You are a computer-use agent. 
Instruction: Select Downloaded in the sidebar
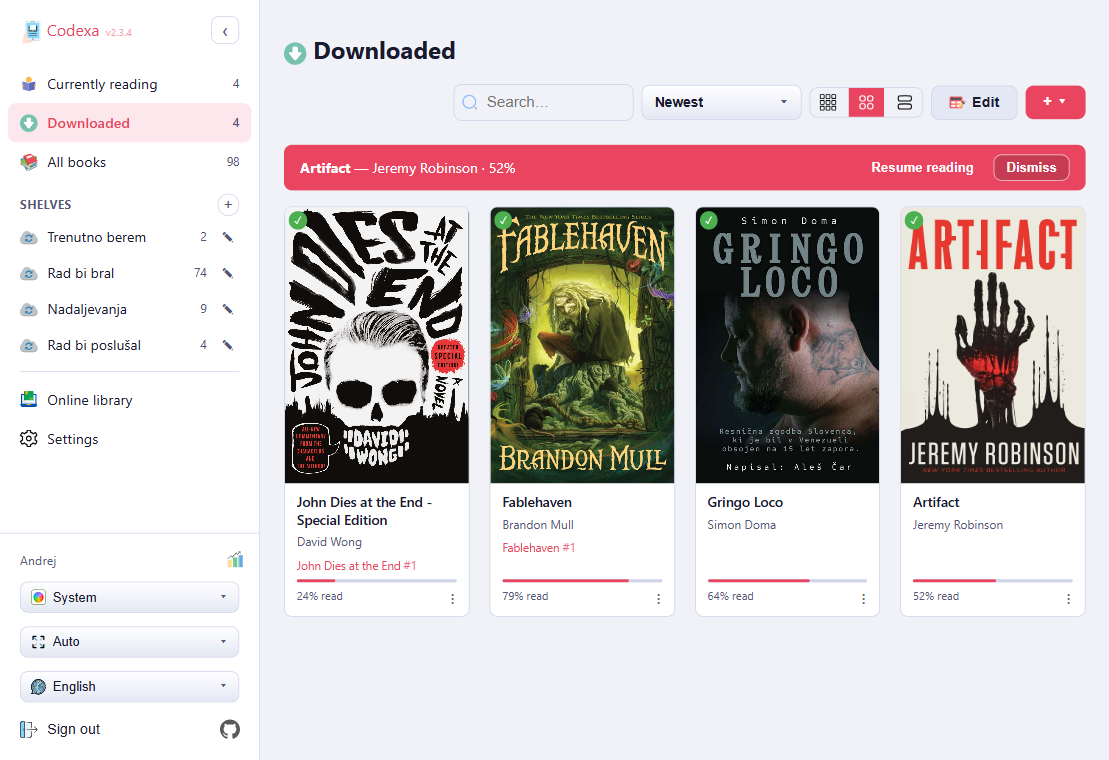click(129, 123)
